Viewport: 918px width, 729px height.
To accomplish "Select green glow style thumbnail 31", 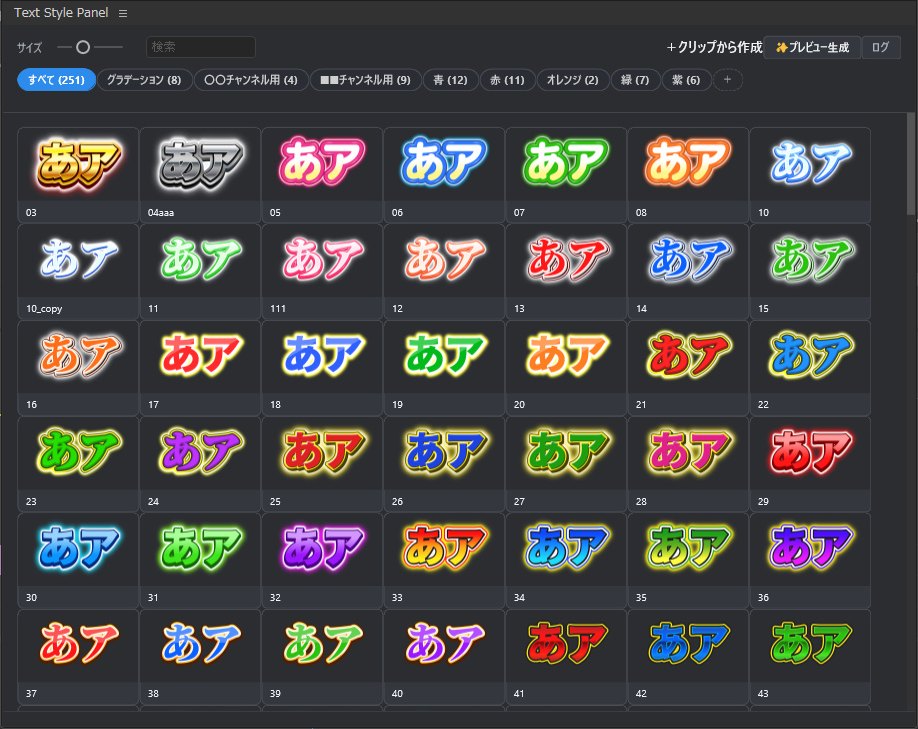I will click(x=200, y=560).
